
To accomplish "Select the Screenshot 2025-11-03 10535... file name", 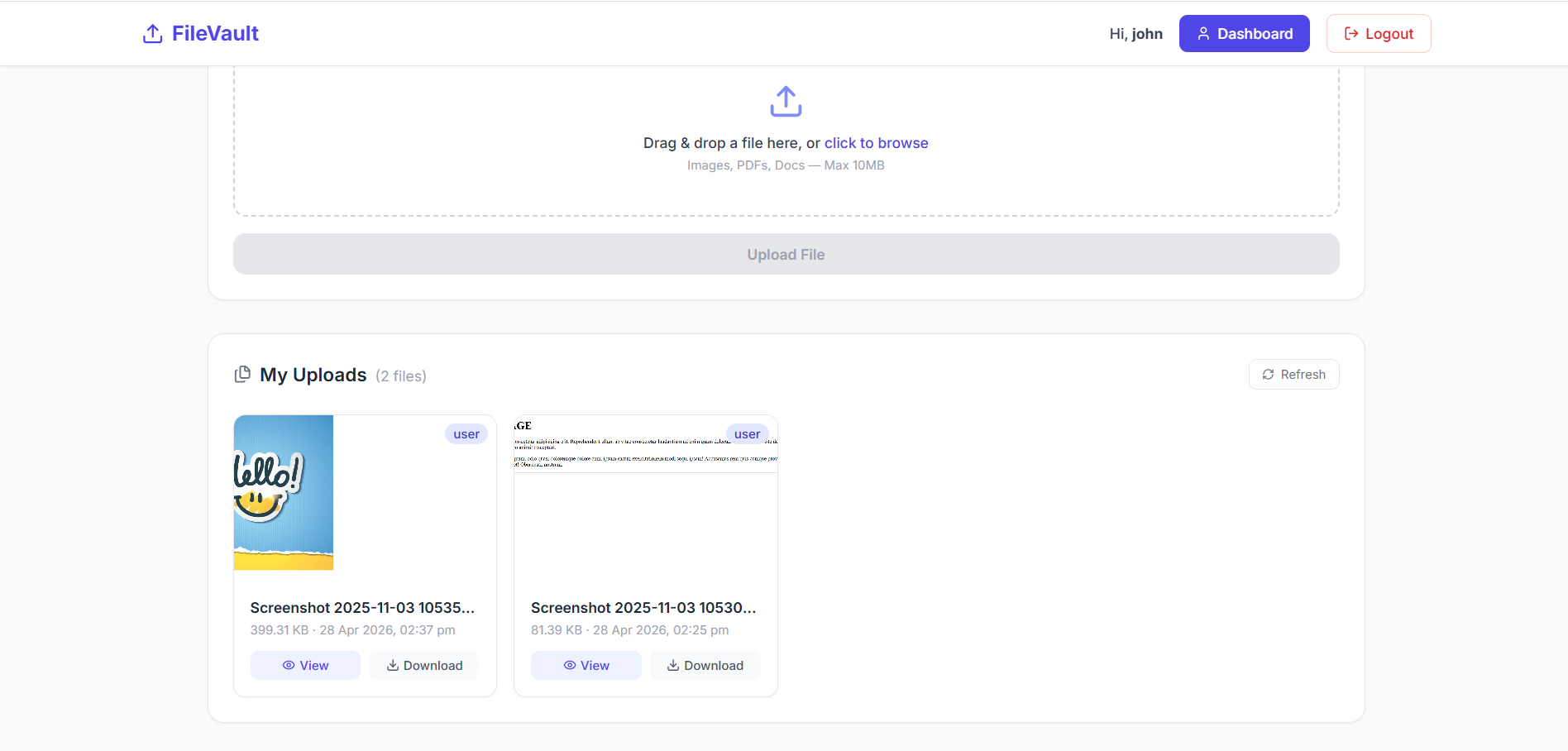I will click(x=362, y=608).
